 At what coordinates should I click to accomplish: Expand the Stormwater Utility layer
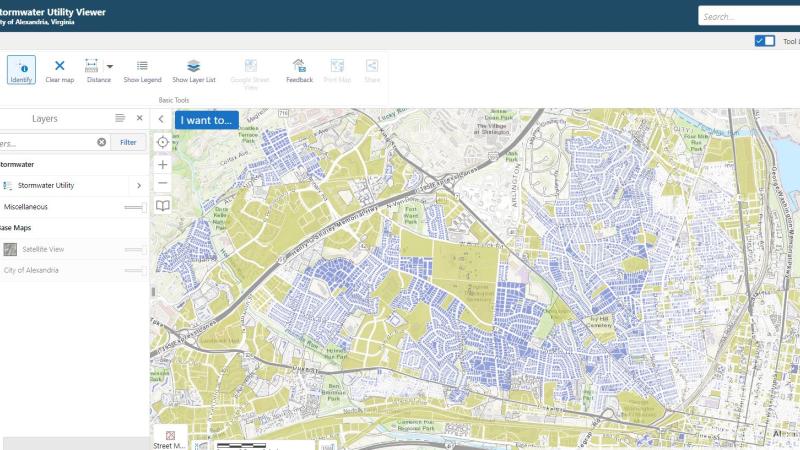tap(138, 185)
